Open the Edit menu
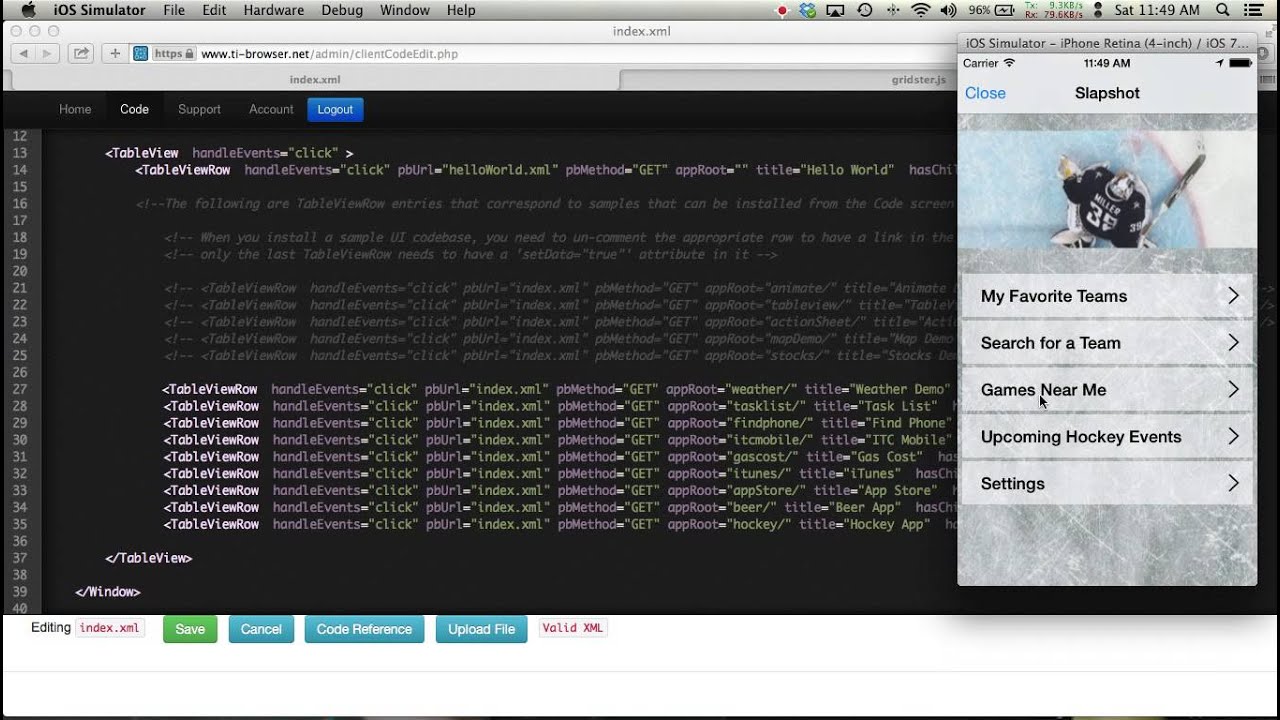 coord(214,10)
